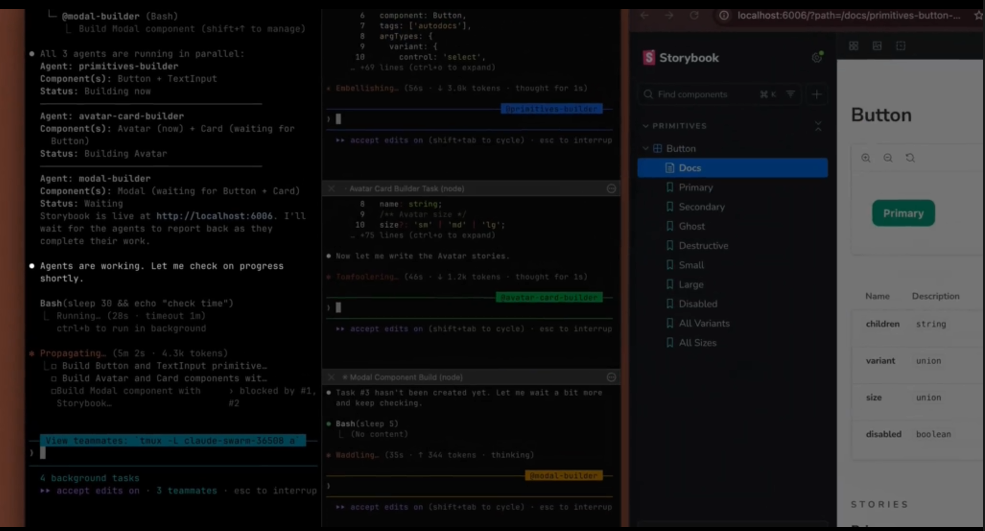Click the zoom in icon in Button preview
The image size is (985, 531).
866,158
